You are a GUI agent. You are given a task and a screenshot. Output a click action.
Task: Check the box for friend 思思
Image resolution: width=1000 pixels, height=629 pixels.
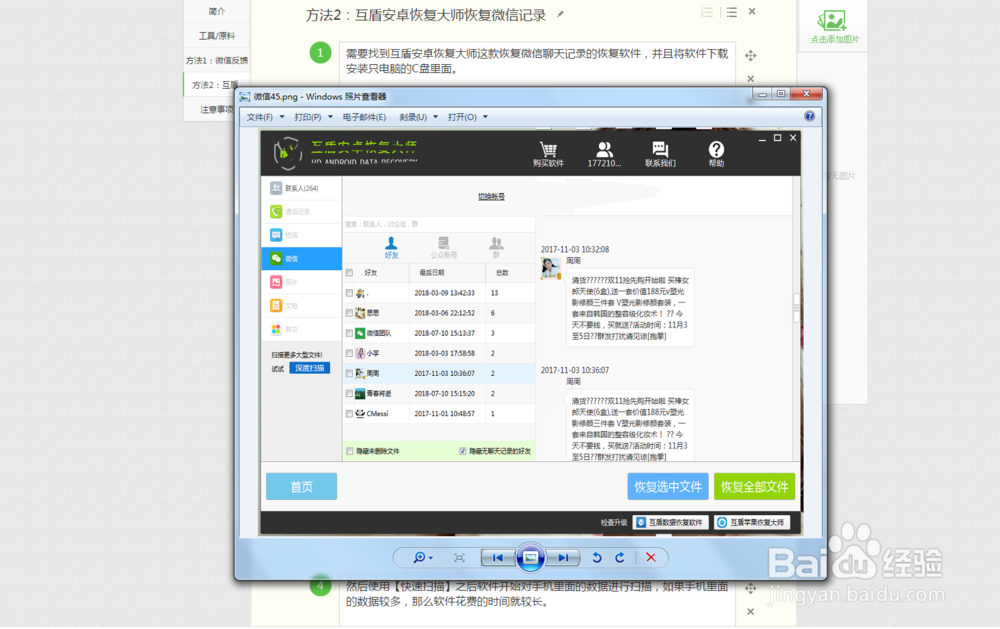pos(349,313)
